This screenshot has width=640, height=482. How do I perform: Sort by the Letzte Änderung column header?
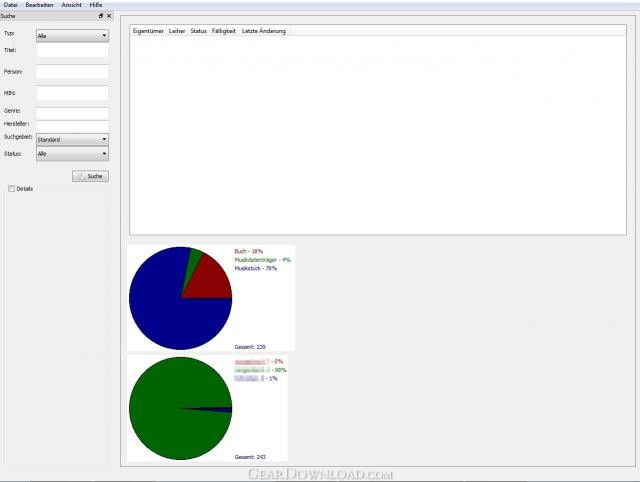pyautogui.click(x=264, y=31)
